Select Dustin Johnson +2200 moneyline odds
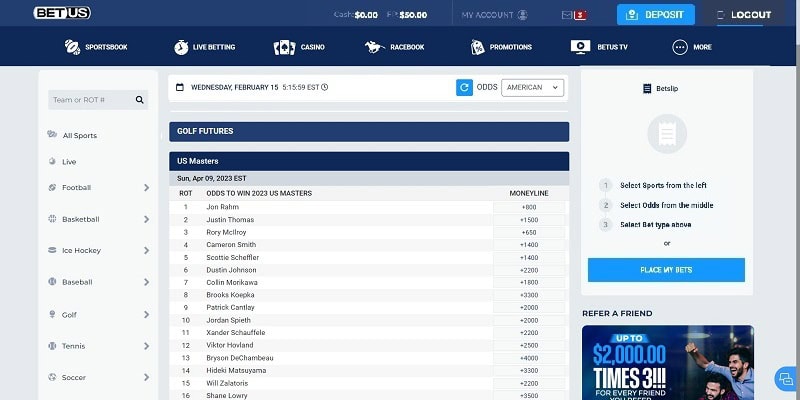Viewport: 800px width, 400px height. [529, 270]
